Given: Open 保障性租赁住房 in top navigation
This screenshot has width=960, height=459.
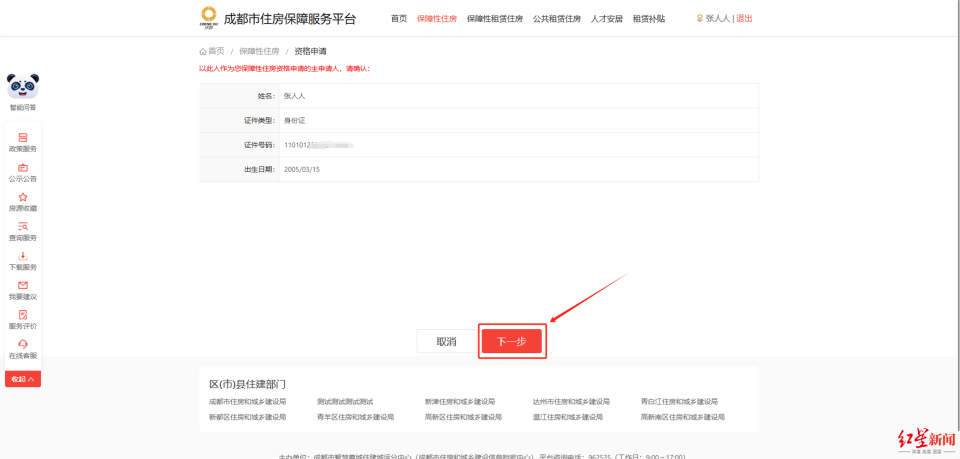Looking at the screenshot, I should click(x=495, y=19).
